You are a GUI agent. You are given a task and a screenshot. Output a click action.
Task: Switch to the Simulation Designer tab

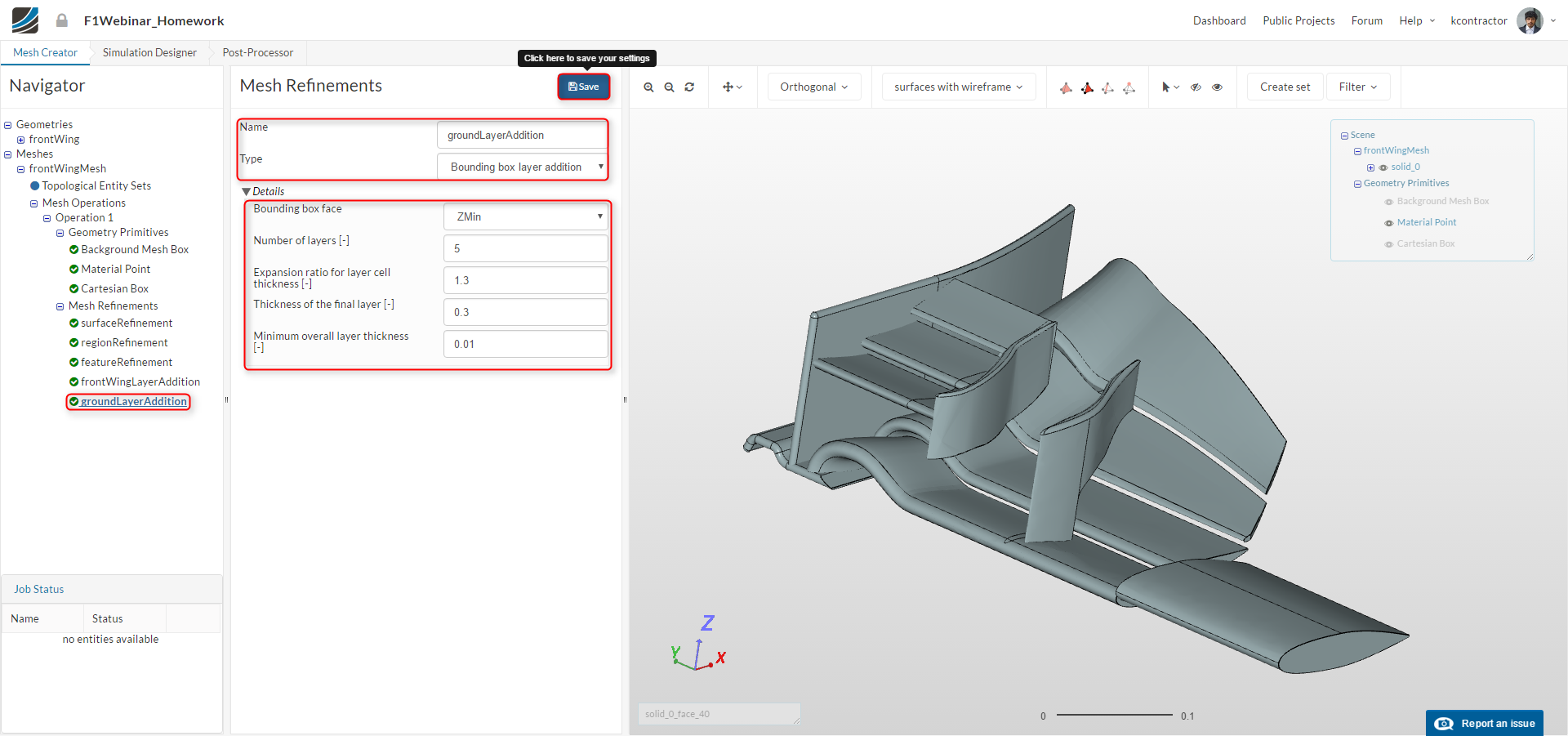(149, 52)
